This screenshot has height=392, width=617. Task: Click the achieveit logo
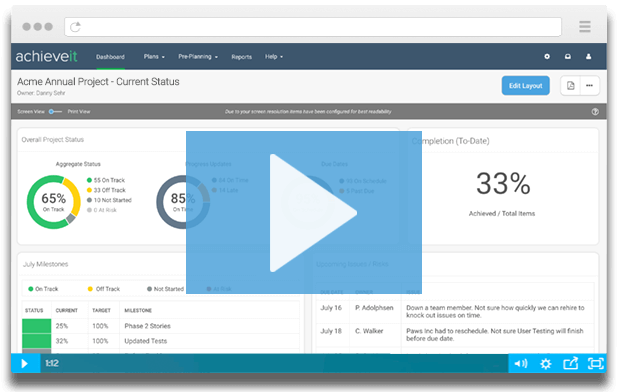(x=46, y=56)
